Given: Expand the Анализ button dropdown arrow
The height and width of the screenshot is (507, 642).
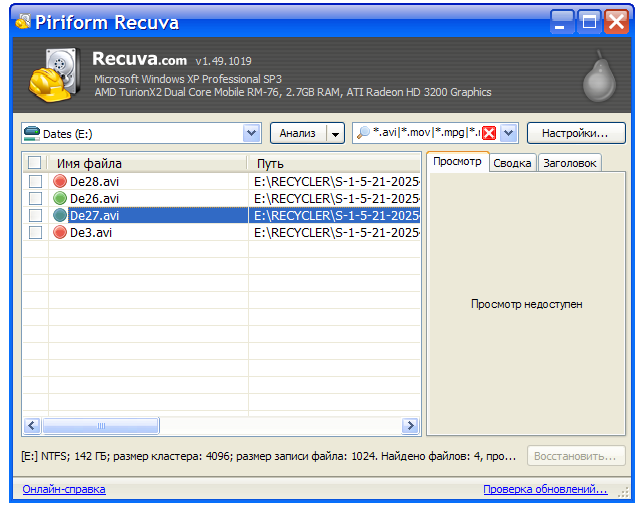Looking at the screenshot, I should pyautogui.click(x=335, y=133).
